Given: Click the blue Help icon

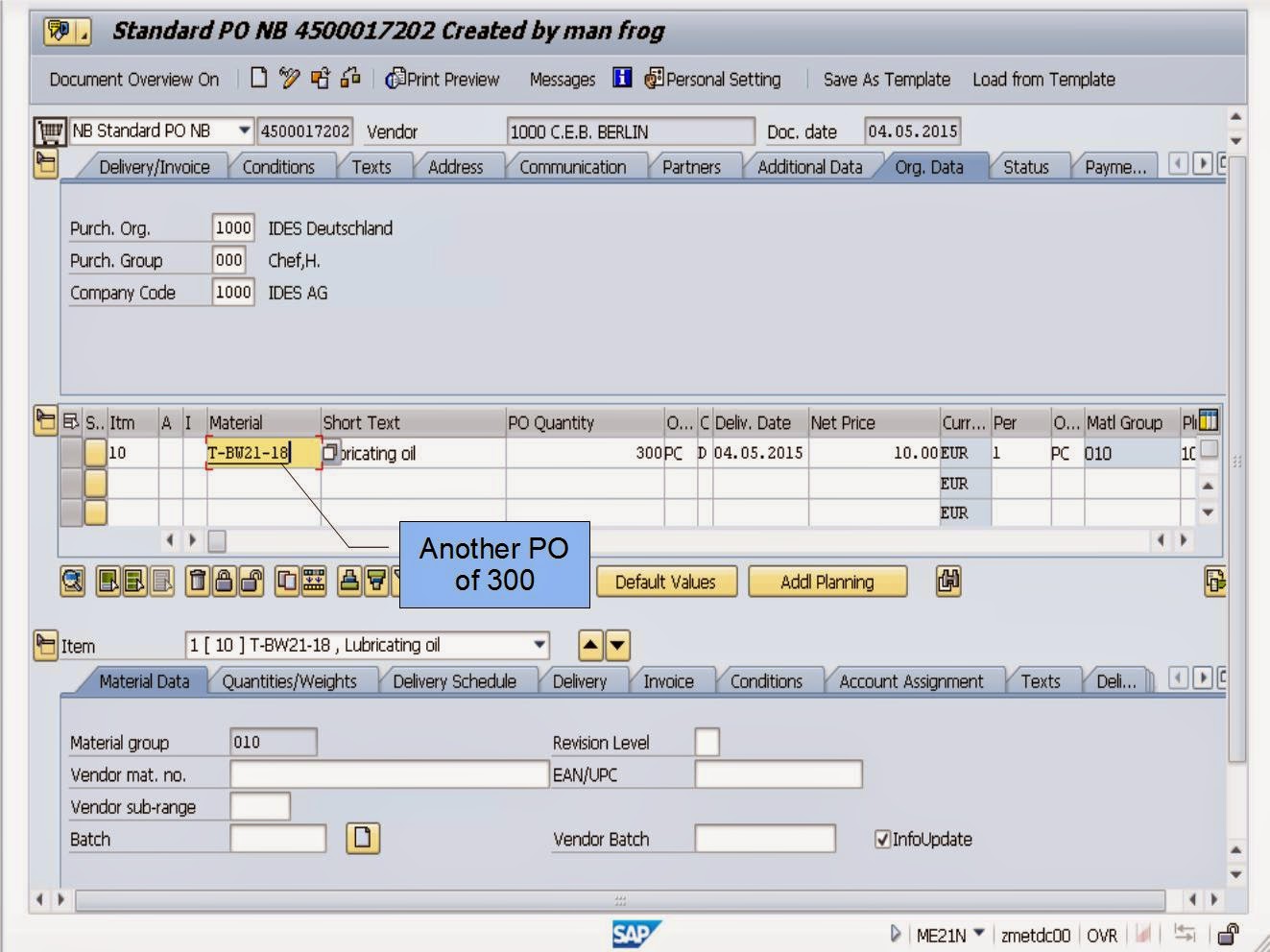Looking at the screenshot, I should coord(621,79).
